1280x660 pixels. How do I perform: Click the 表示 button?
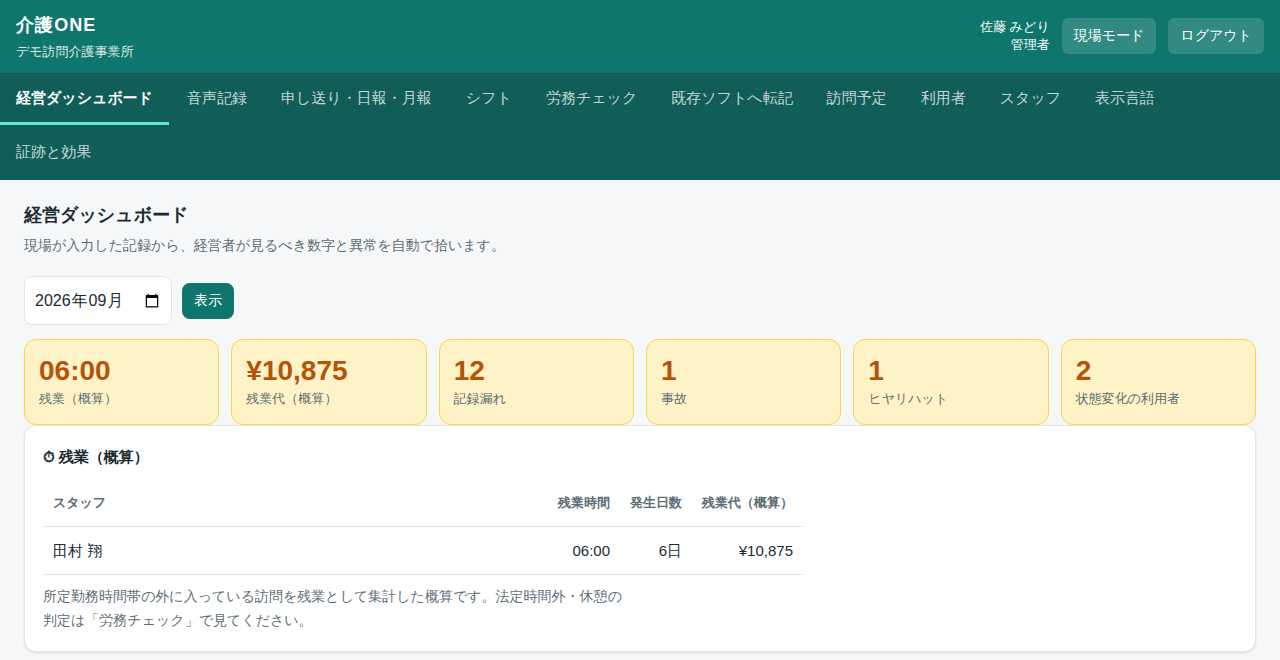(x=208, y=301)
